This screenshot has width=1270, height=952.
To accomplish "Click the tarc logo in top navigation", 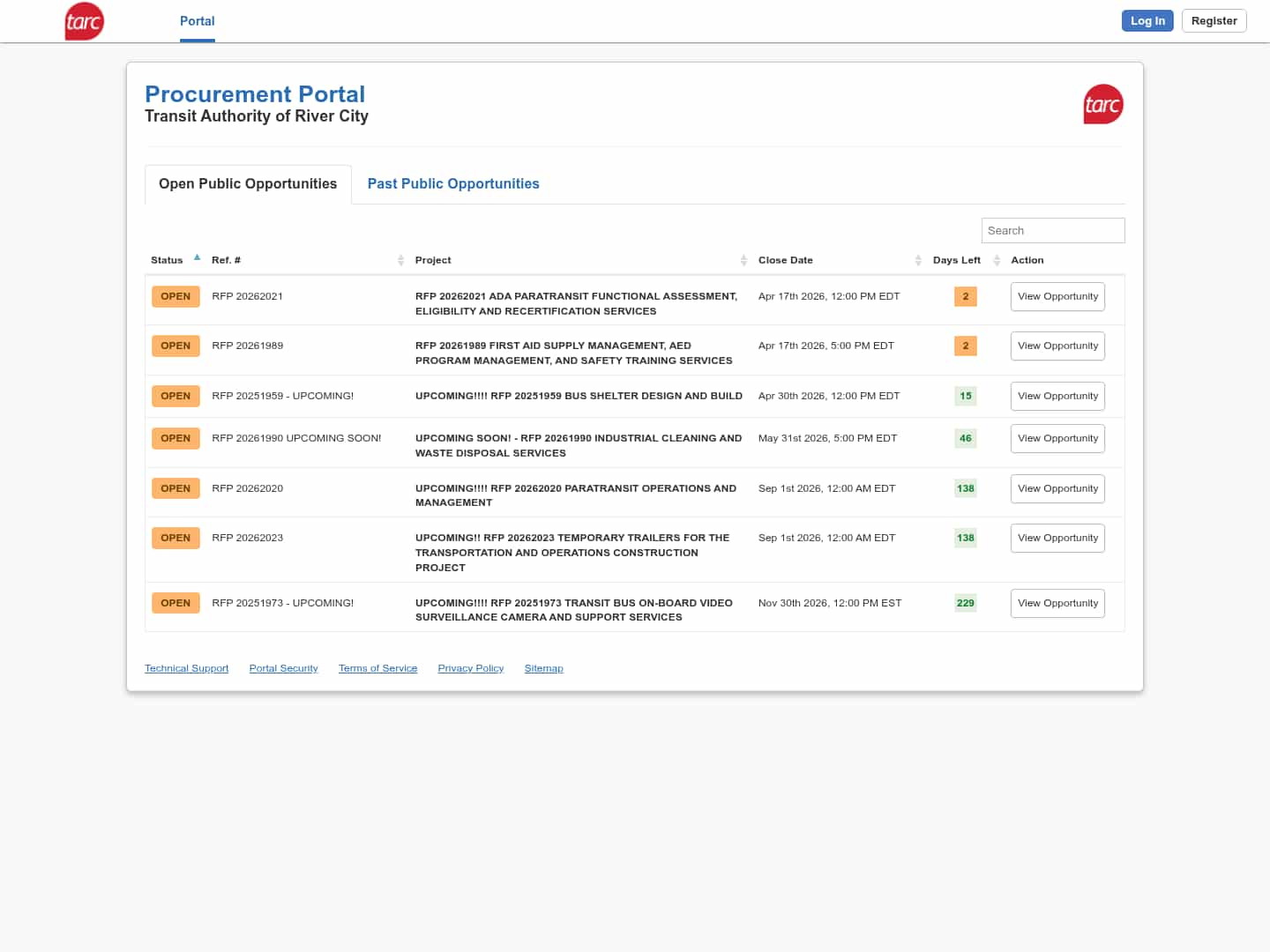I will (x=85, y=21).
